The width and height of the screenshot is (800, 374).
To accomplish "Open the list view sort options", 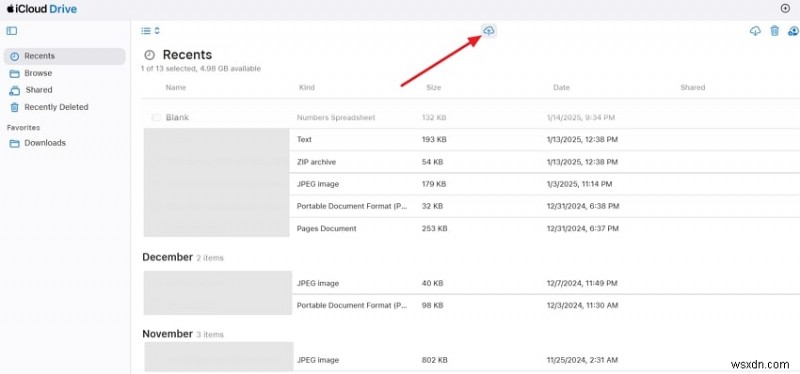I will [x=151, y=31].
